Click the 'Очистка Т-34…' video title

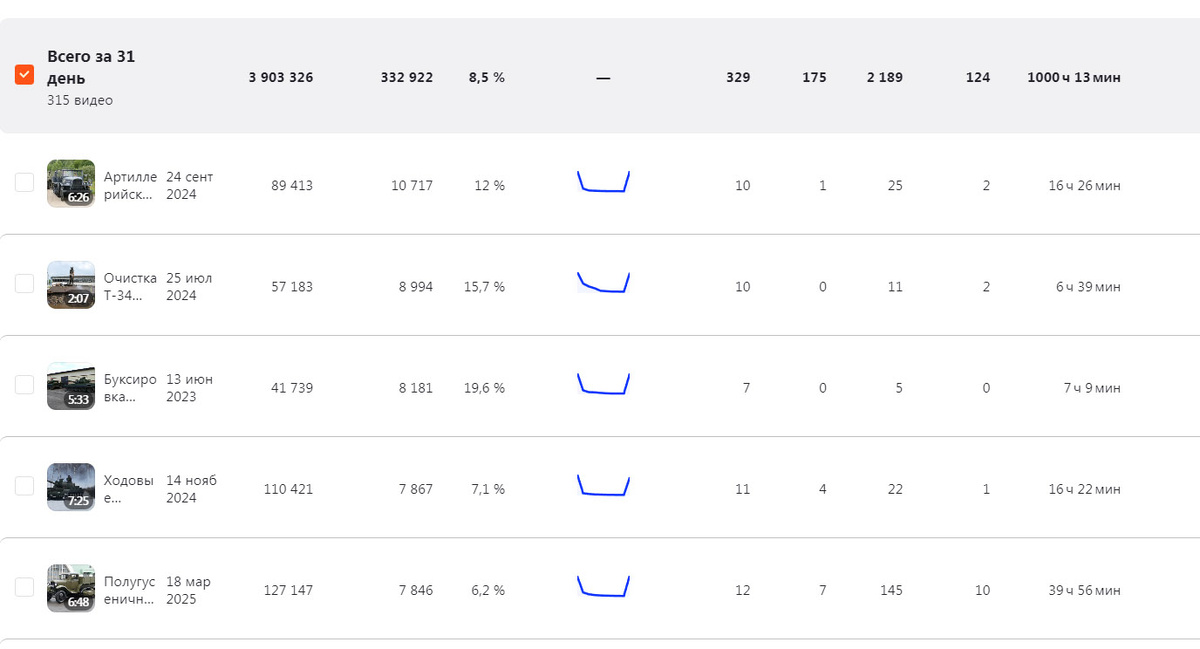point(130,287)
